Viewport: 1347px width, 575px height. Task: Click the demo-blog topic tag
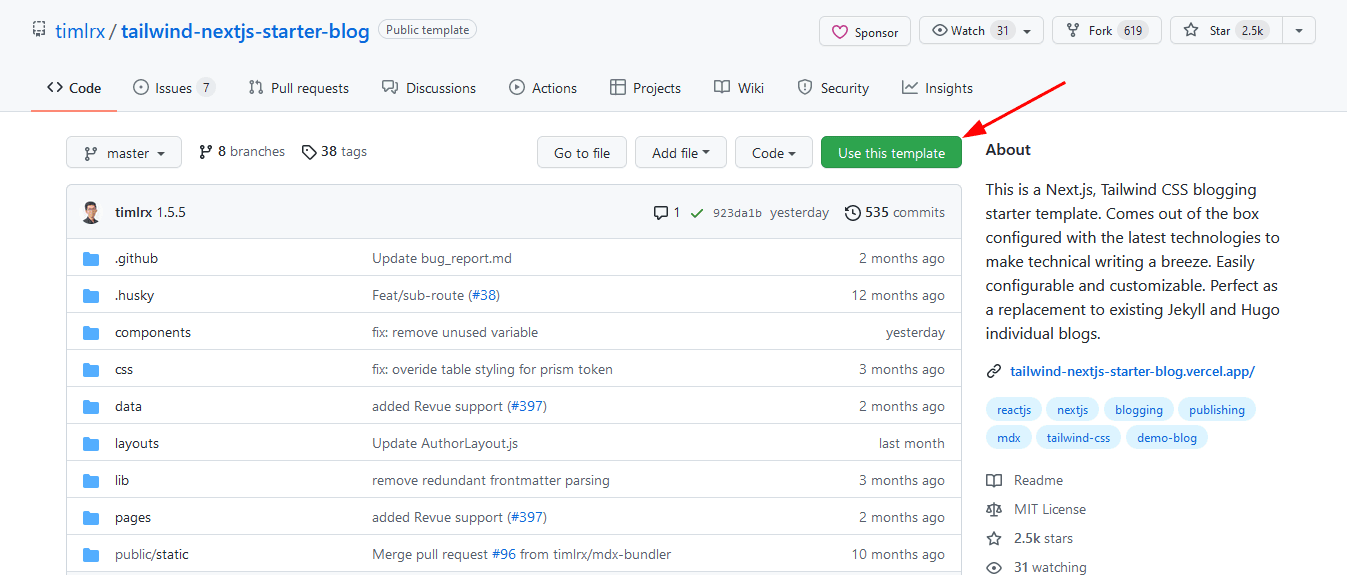point(1167,438)
